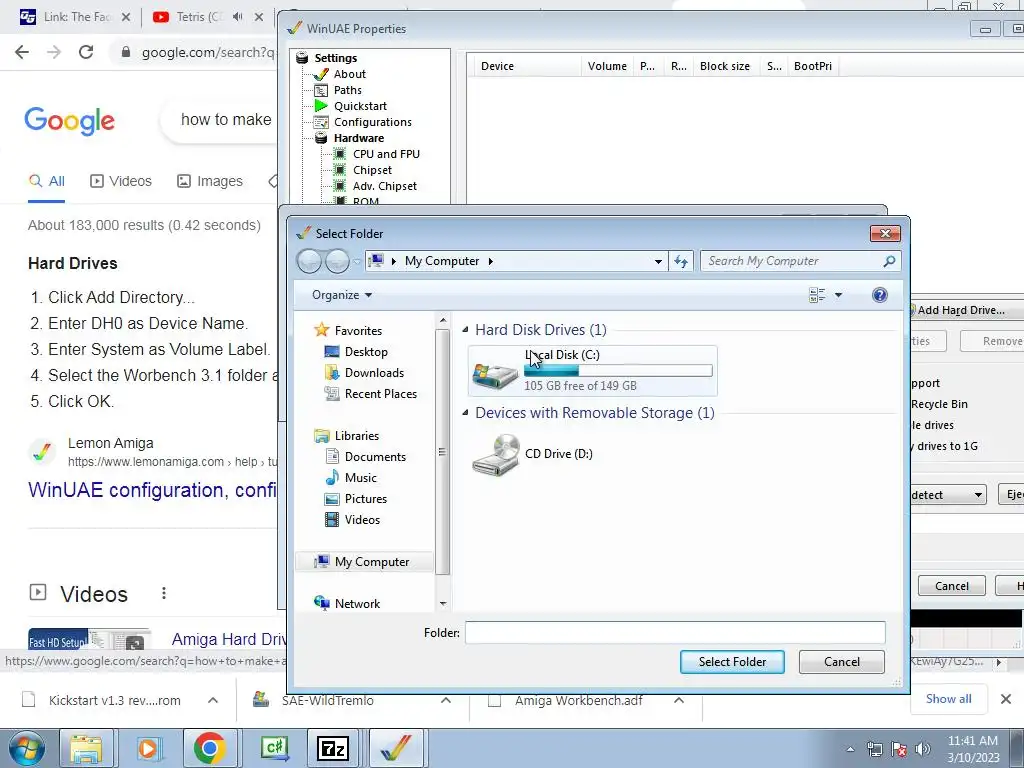
Task: Expand view options dropdown arrow
Action: point(839,295)
